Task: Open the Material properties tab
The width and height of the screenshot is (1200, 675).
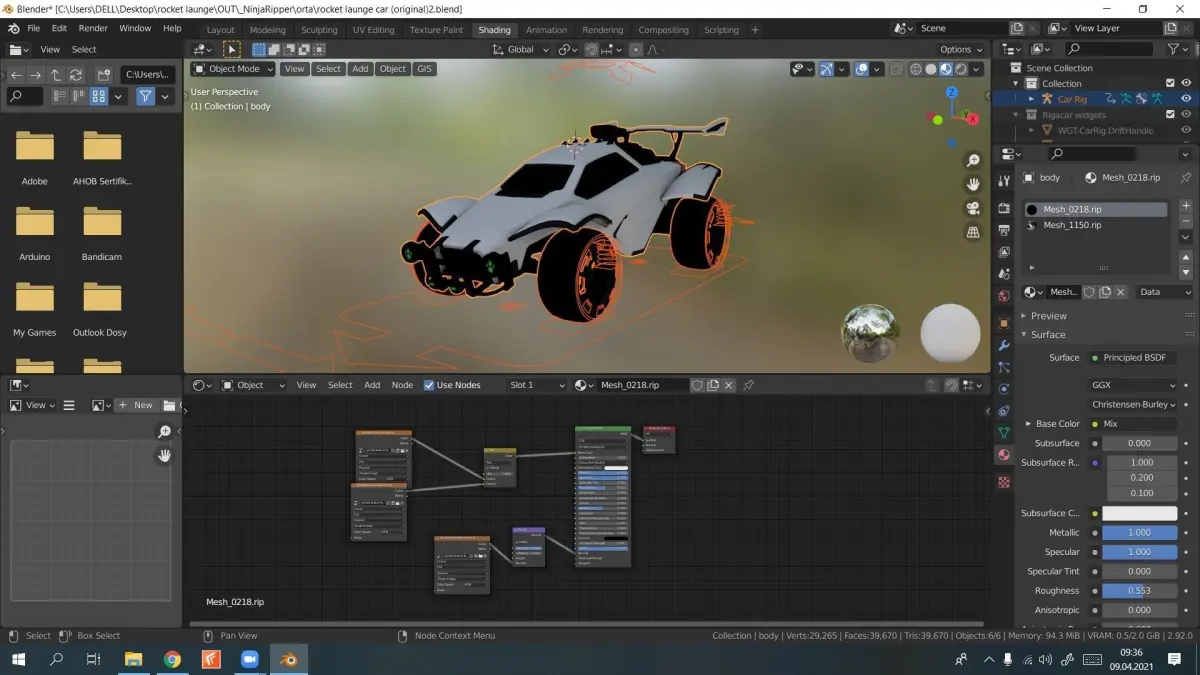Action: pos(1004,455)
